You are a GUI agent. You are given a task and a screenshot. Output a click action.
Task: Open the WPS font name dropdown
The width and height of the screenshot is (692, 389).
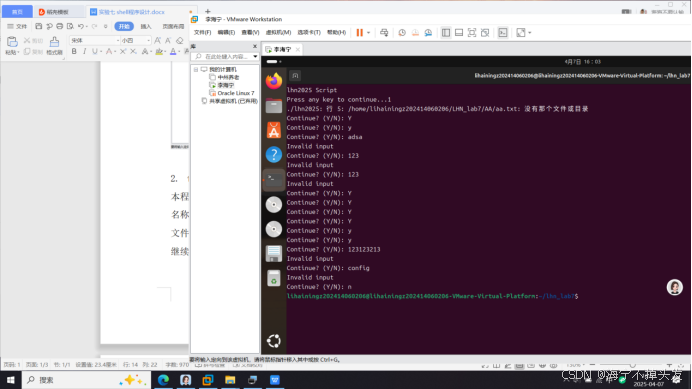(x=117, y=41)
